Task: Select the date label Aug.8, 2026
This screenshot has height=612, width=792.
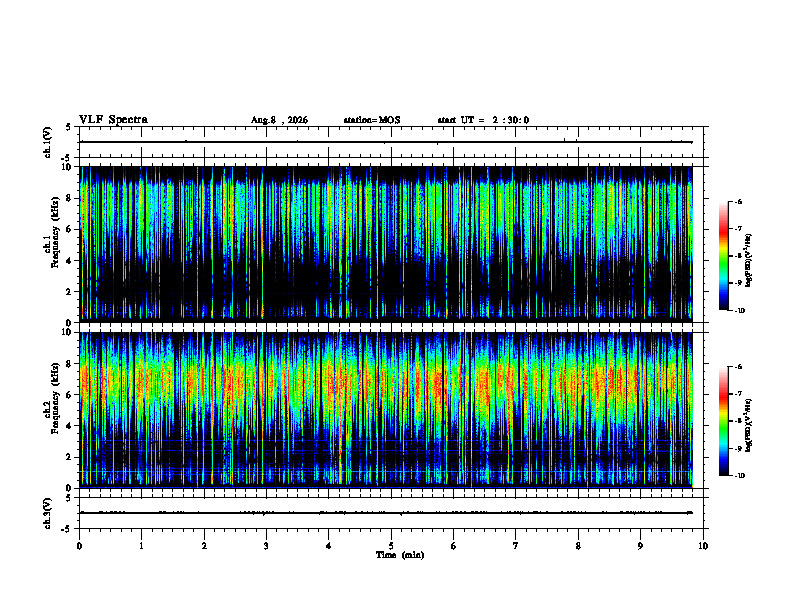Action: (x=279, y=120)
